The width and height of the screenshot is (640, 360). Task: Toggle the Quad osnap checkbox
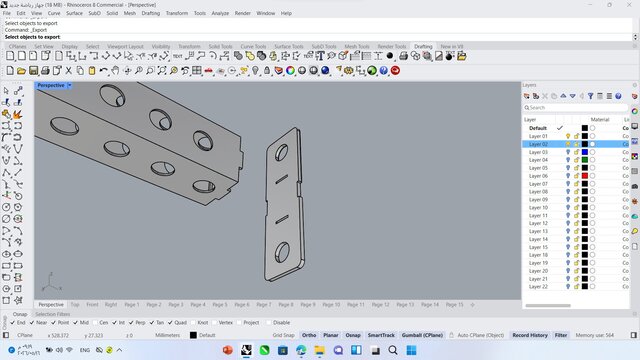click(x=170, y=322)
